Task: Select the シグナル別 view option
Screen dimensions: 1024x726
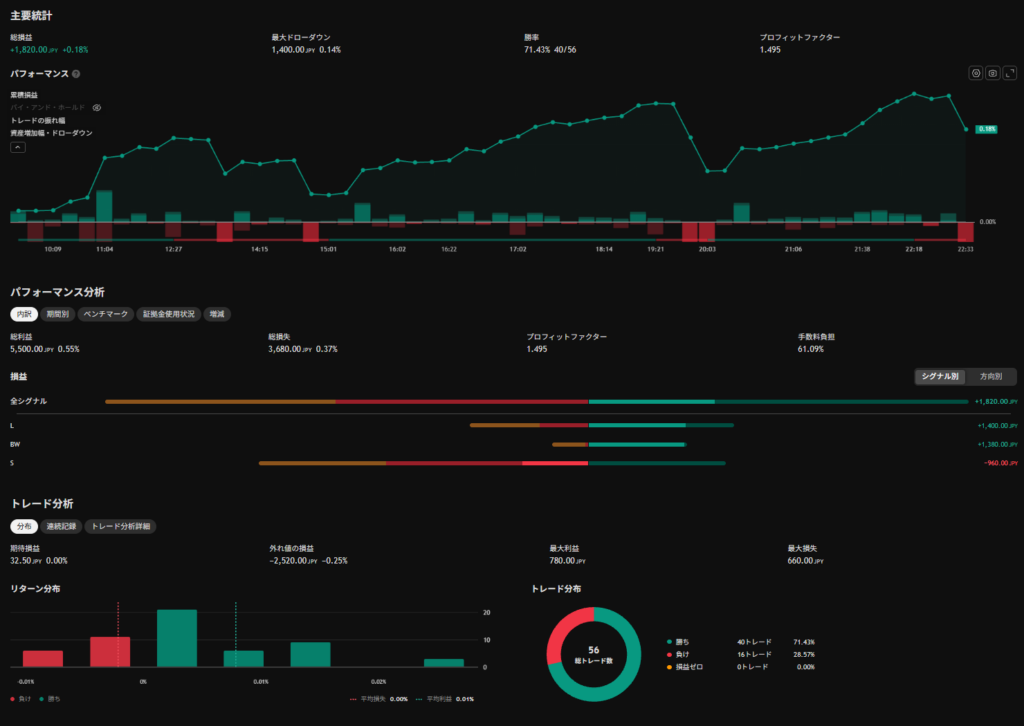Action: click(940, 377)
